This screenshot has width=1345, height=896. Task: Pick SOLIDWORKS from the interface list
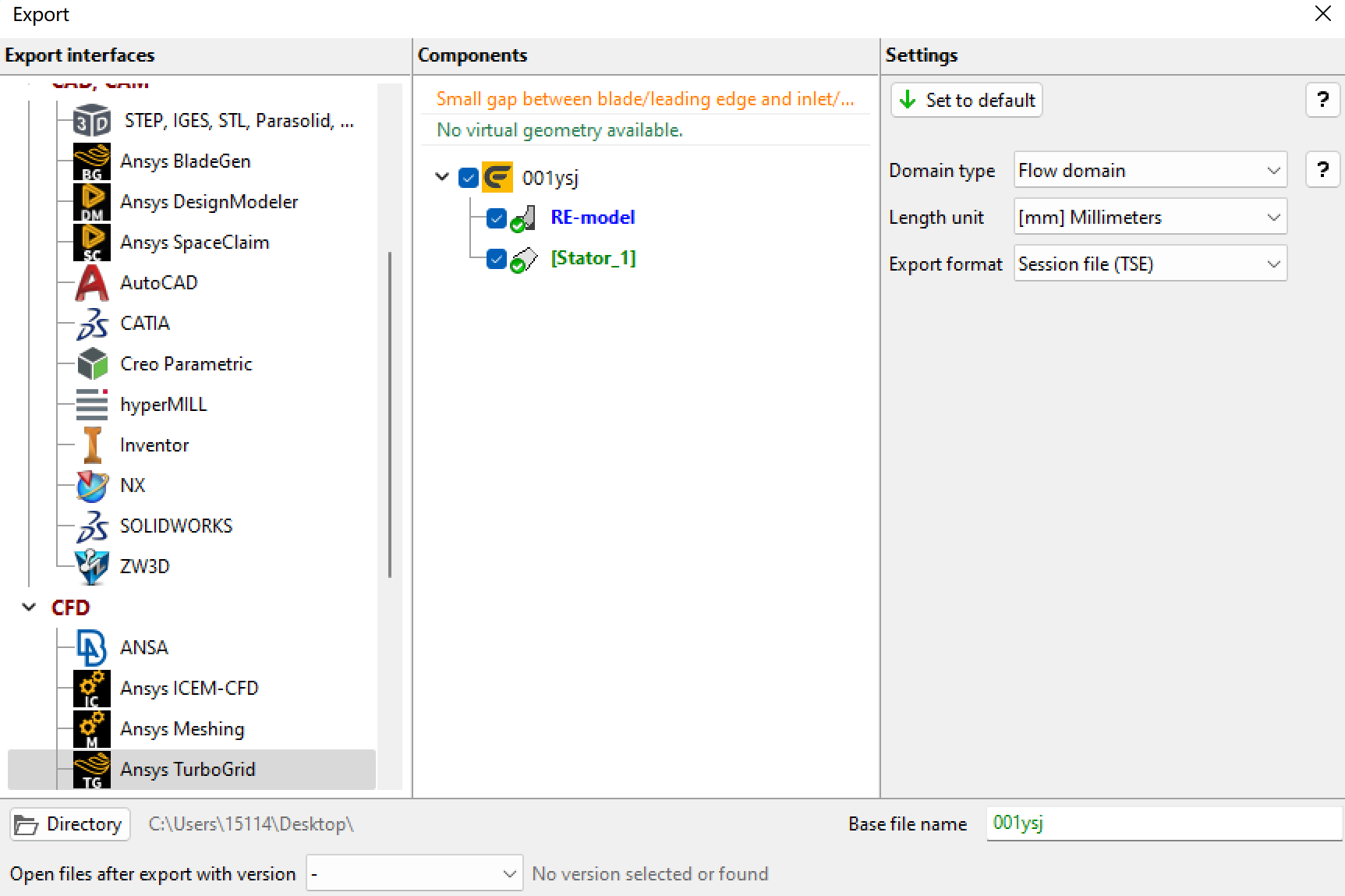176,526
